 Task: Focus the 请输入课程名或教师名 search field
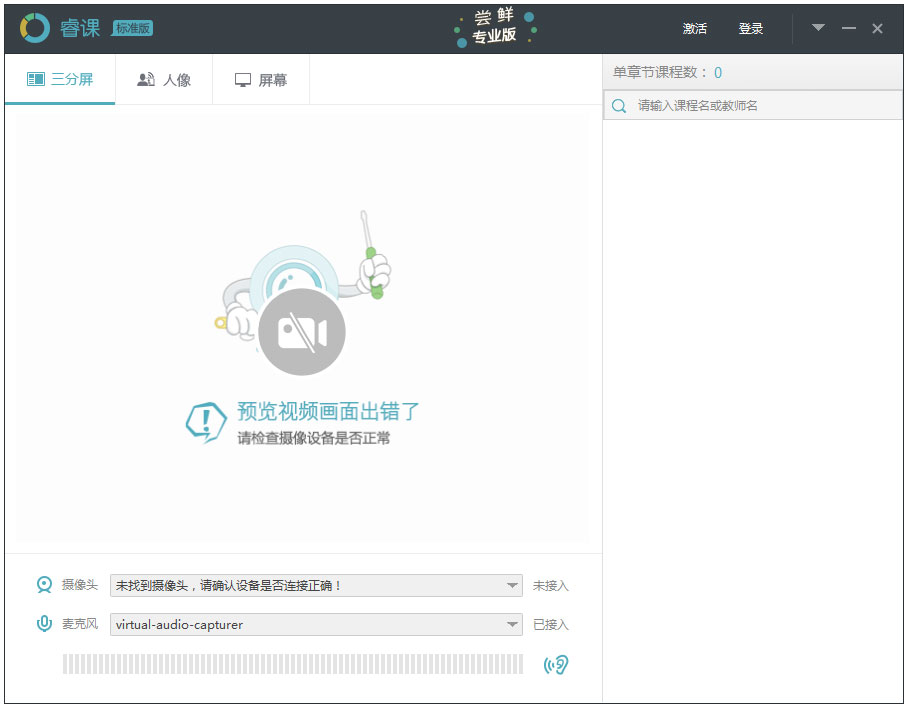pyautogui.click(x=753, y=105)
